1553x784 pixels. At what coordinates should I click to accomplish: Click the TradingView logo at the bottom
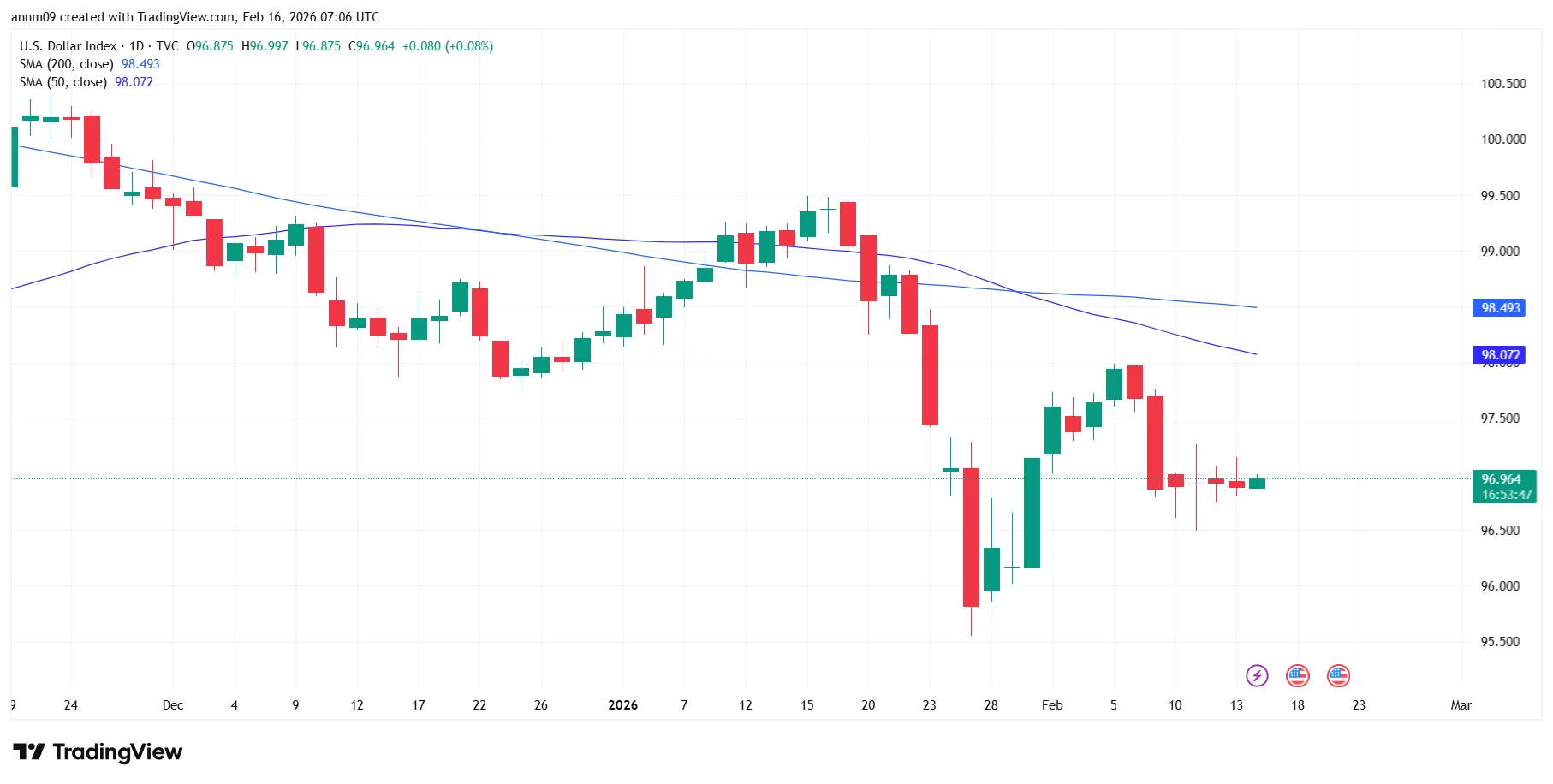tap(98, 752)
